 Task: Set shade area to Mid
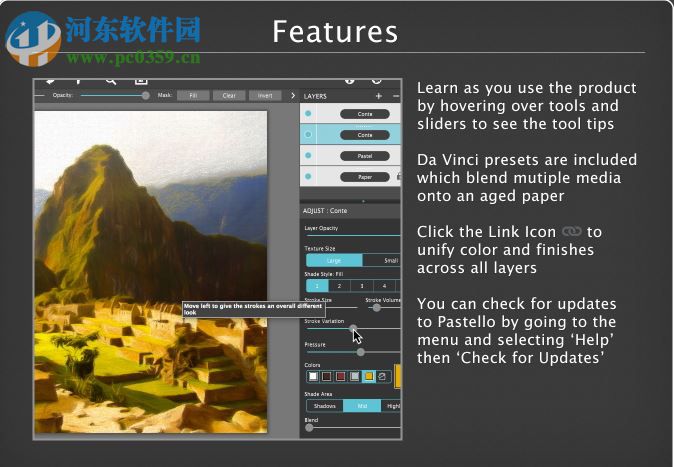click(362, 406)
